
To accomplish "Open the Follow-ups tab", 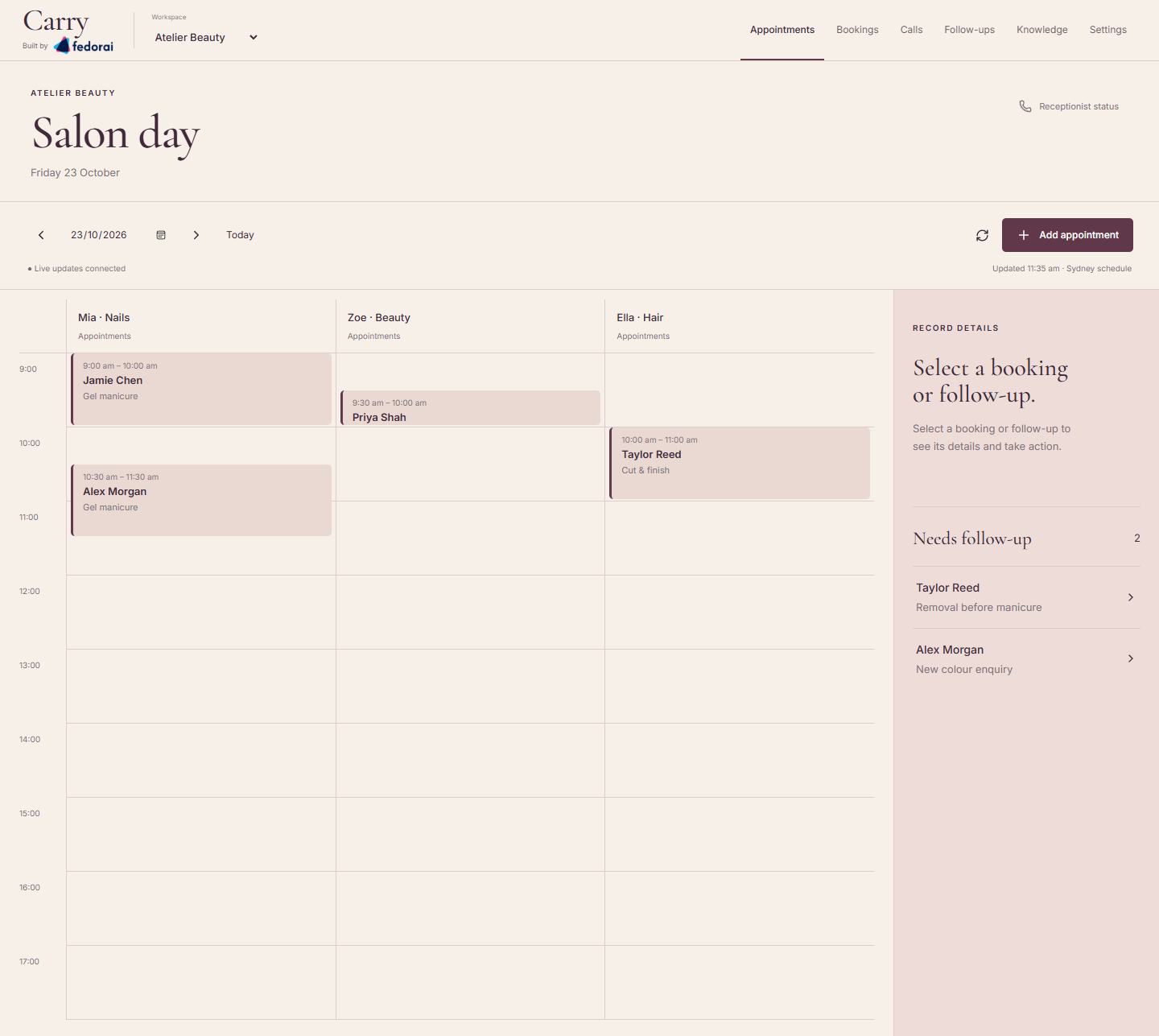I will point(969,30).
